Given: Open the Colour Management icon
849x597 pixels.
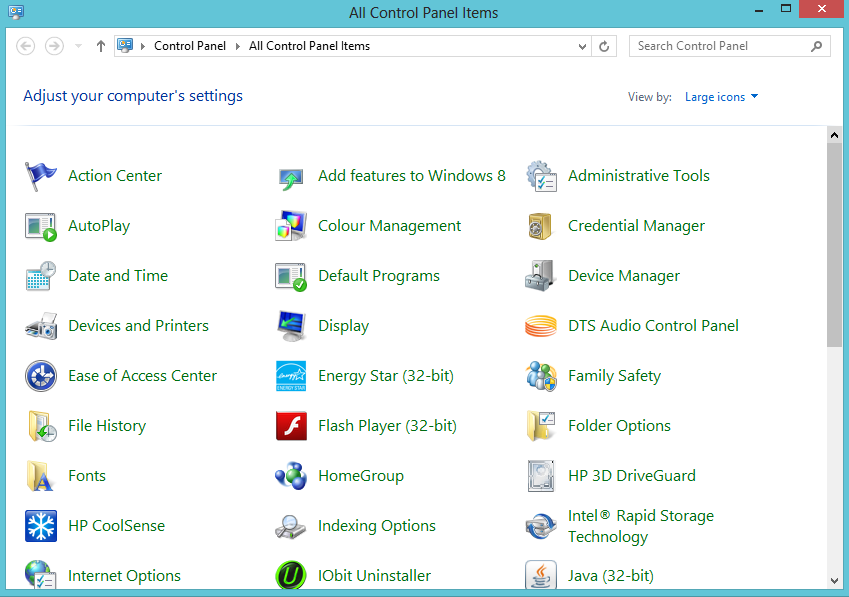Looking at the screenshot, I should [291, 226].
